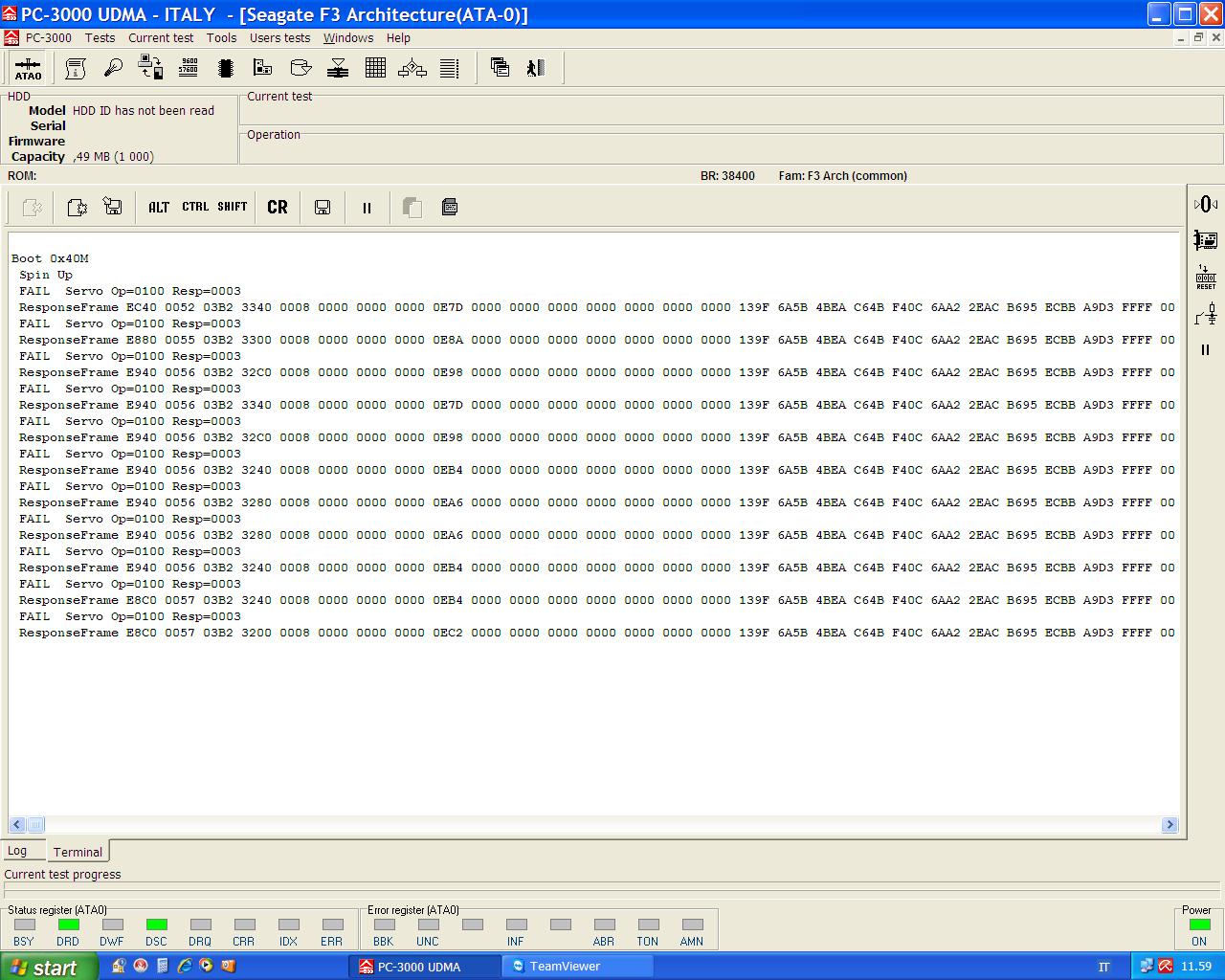Click the horizontal scrollbar right arrow
This screenshot has height=980, width=1225.
[1169, 825]
